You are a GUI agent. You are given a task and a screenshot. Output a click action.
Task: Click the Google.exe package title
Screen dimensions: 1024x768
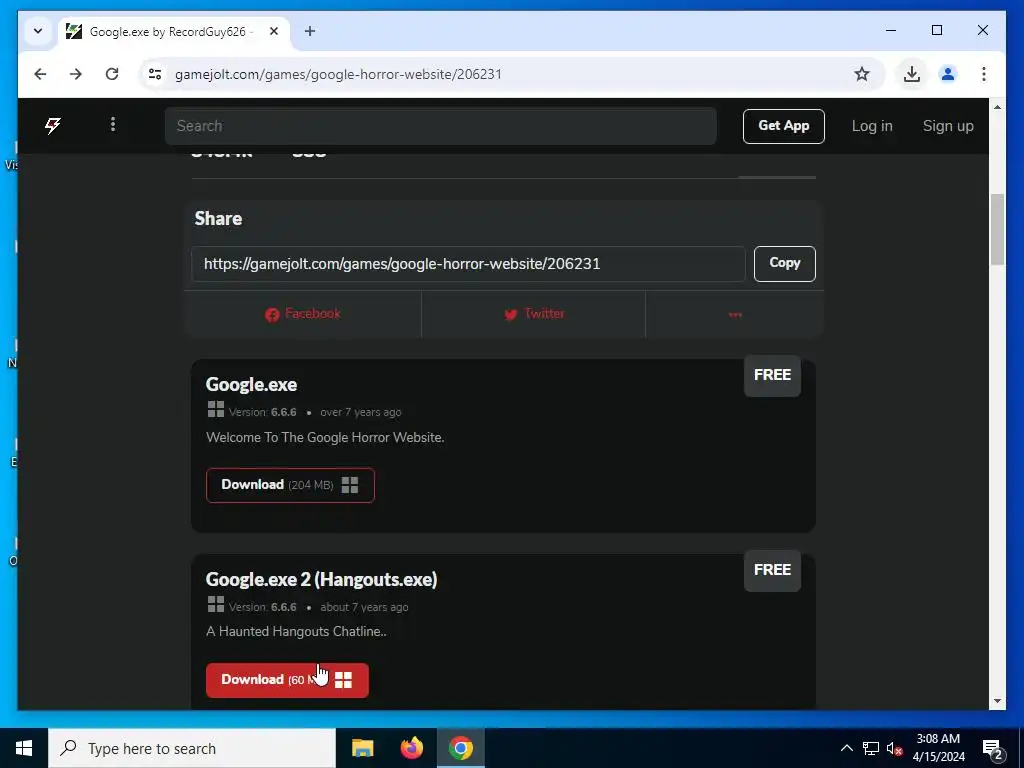251,385
